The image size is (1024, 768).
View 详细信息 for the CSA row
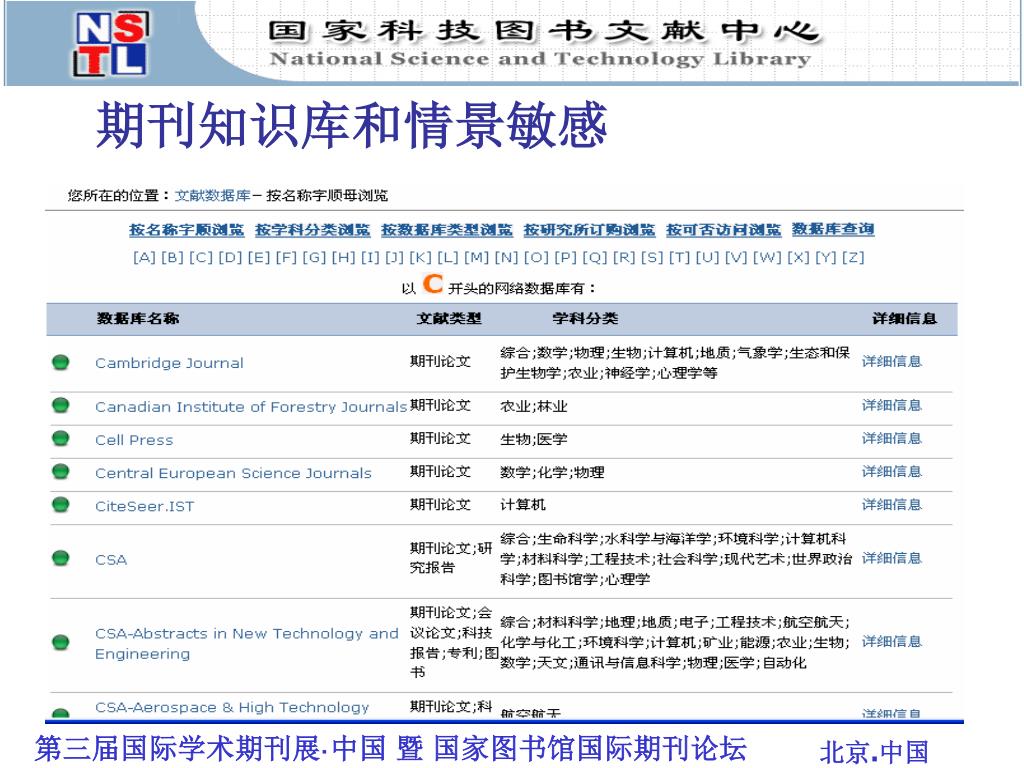(x=891, y=558)
